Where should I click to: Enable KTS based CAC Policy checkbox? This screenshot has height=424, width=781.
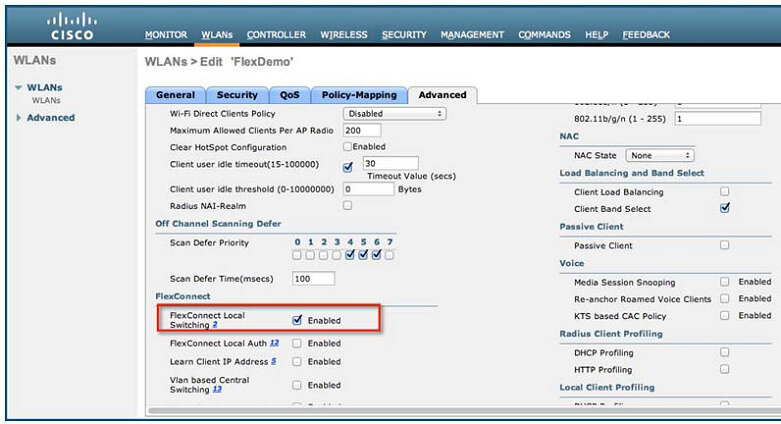724,315
